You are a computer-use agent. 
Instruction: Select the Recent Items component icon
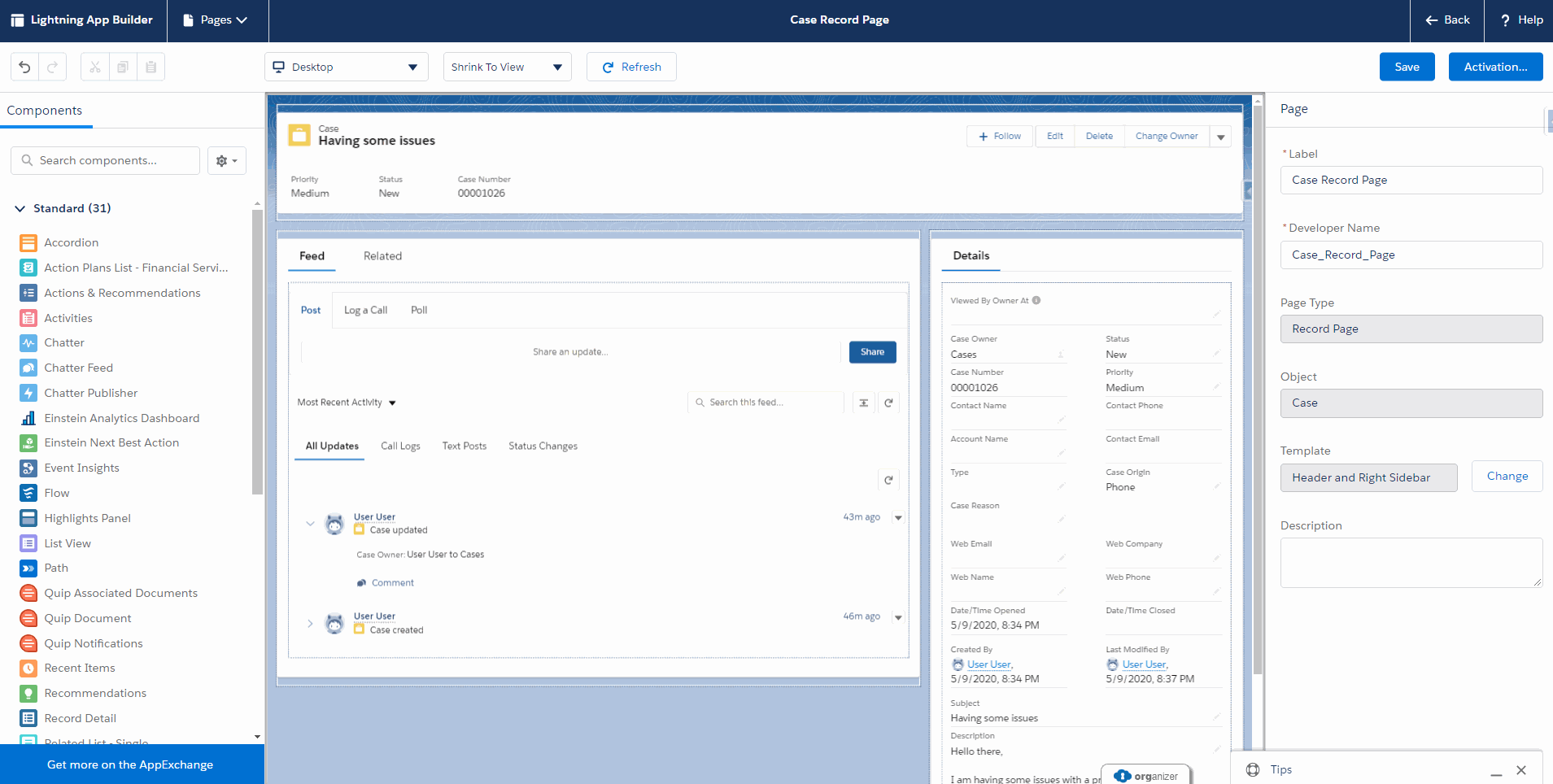(28, 668)
